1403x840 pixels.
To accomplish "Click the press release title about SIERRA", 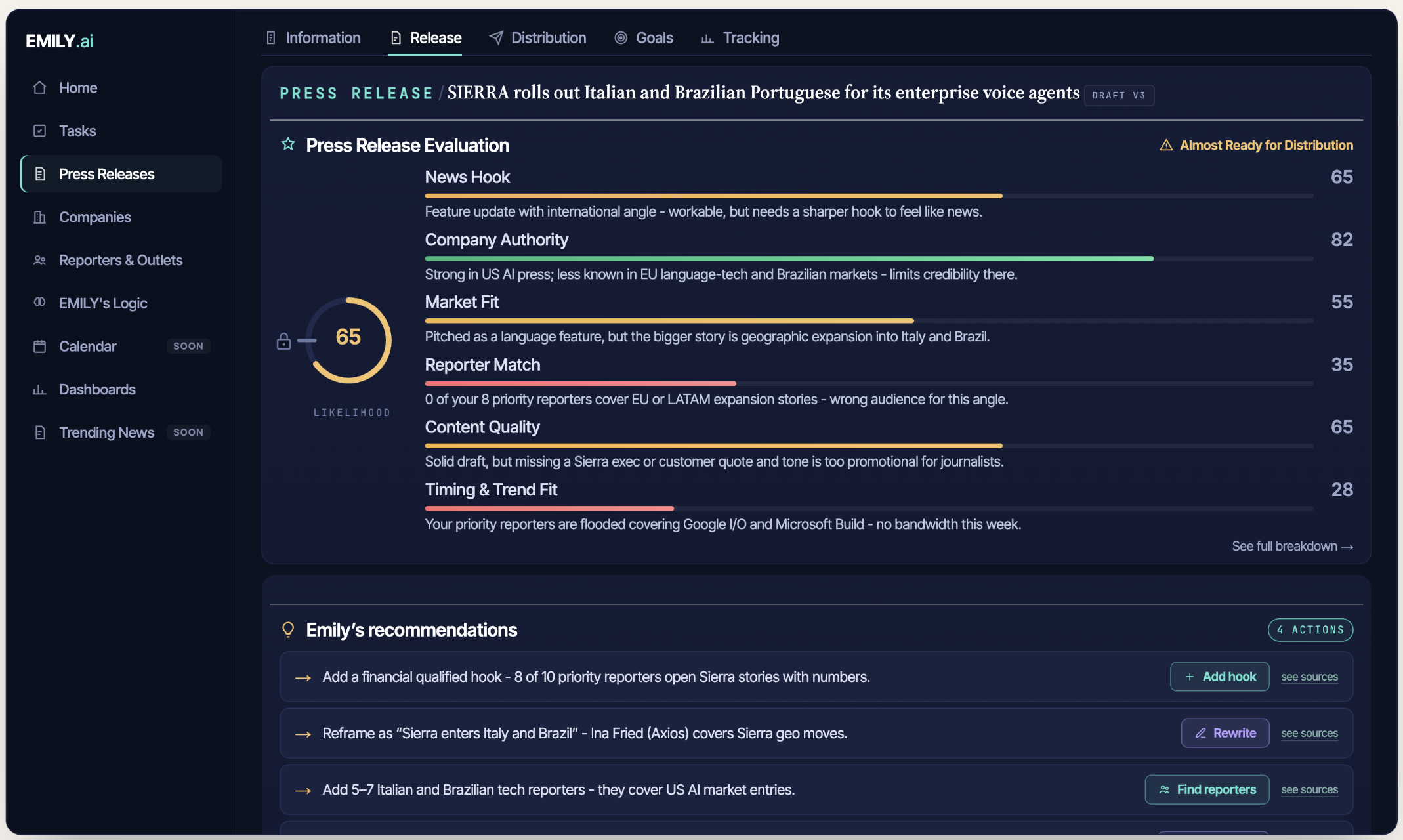I will pos(763,93).
